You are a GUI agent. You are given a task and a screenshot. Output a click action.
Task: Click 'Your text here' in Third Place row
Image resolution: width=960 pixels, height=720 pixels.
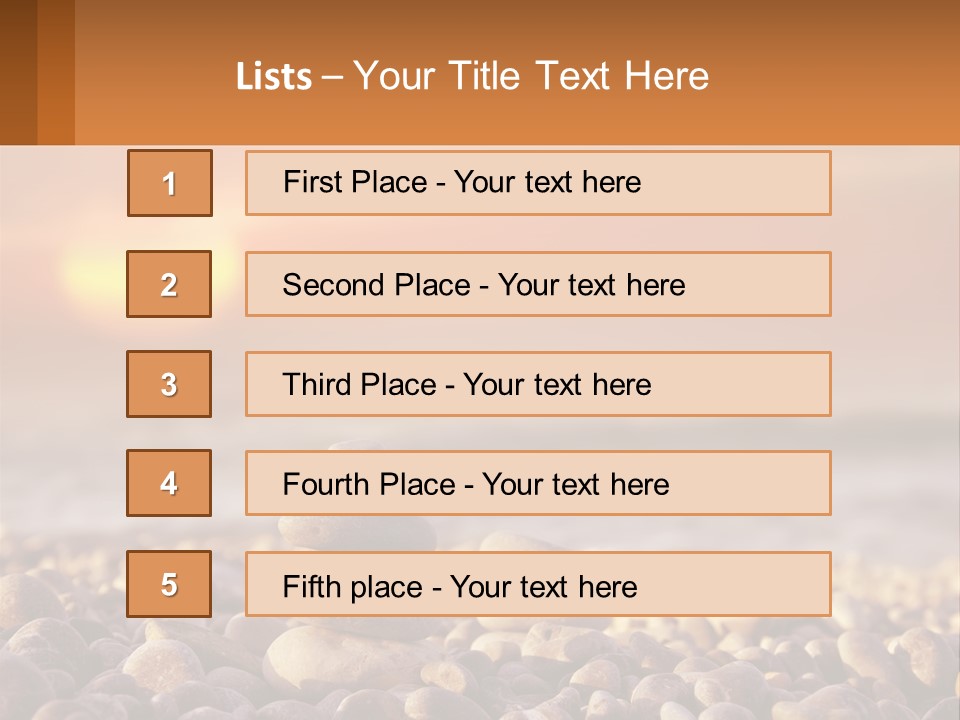(x=557, y=385)
